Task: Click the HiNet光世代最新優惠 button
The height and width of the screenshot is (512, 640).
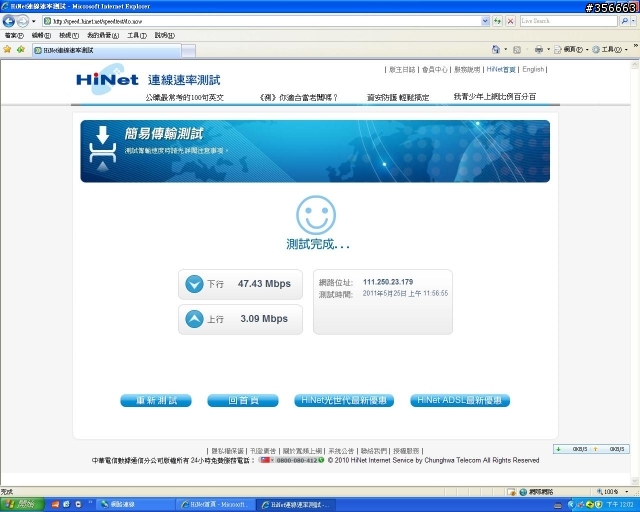Action: [x=344, y=401]
